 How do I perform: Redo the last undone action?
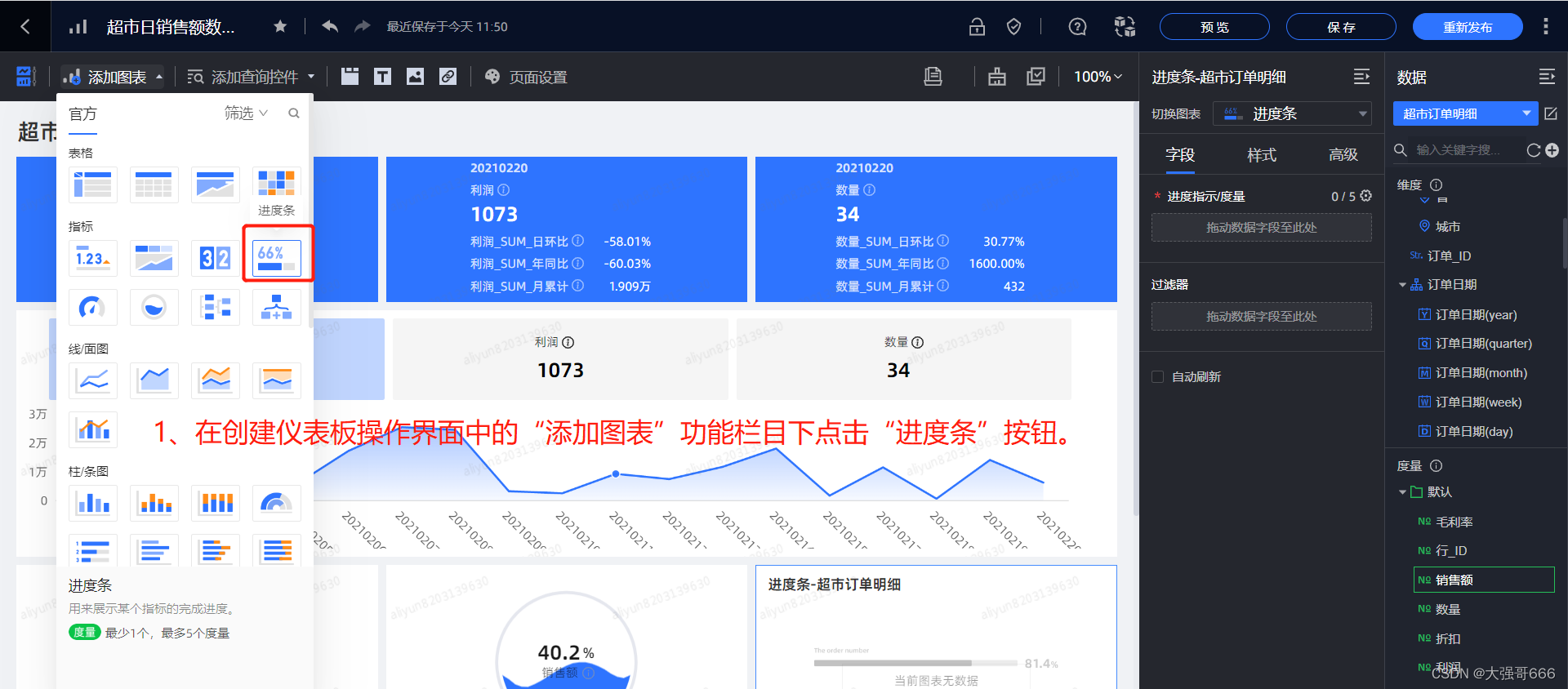(363, 26)
